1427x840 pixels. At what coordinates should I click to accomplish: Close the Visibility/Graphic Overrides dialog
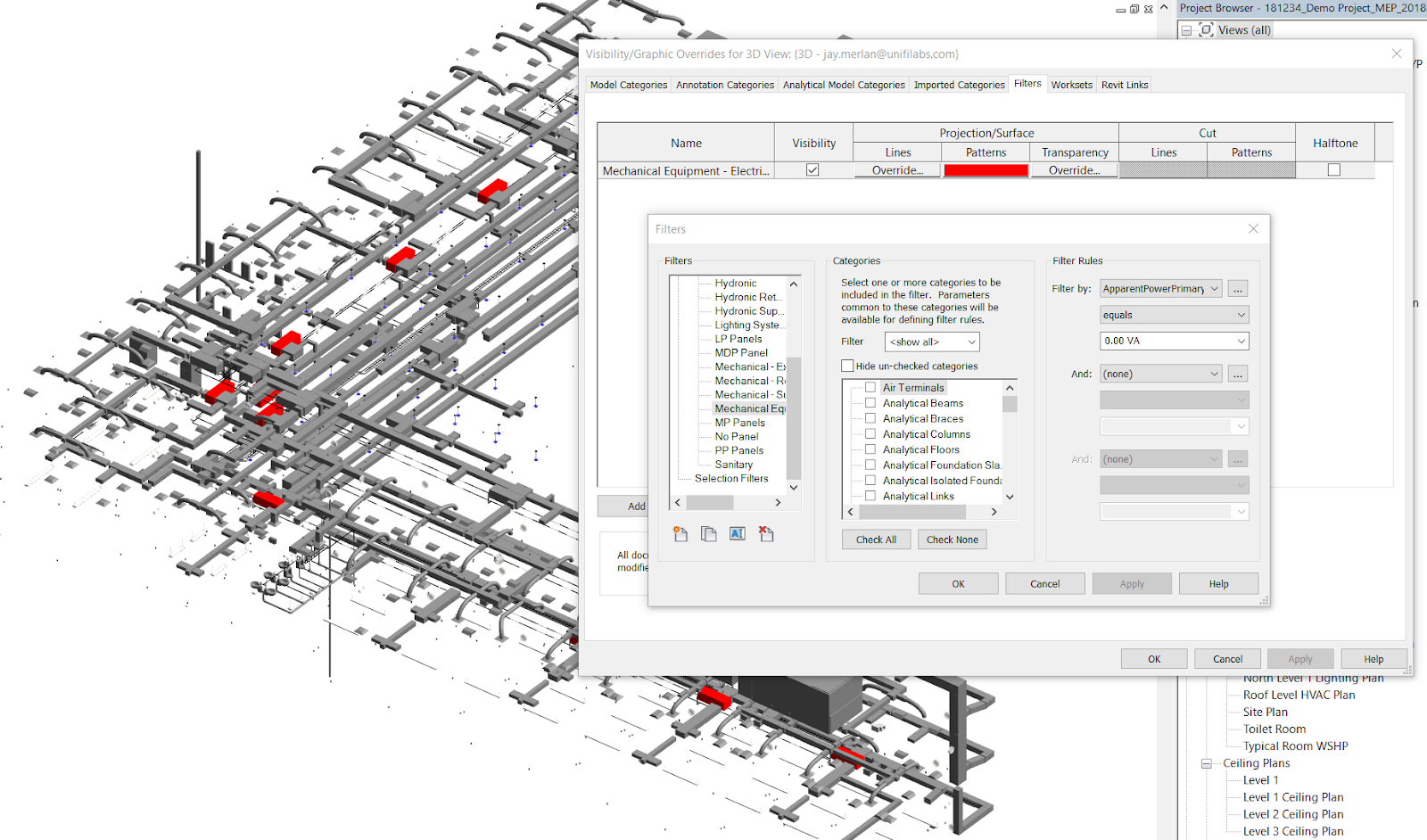coord(1397,54)
